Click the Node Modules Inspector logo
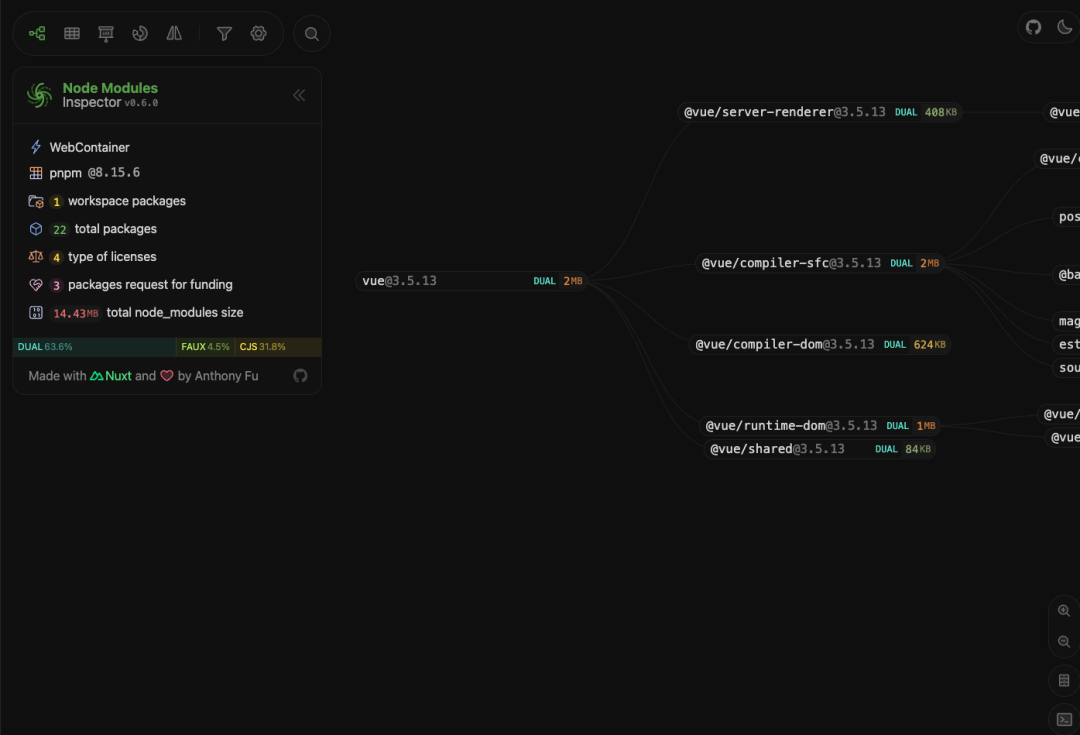Viewport: 1080px width, 735px height. point(39,95)
